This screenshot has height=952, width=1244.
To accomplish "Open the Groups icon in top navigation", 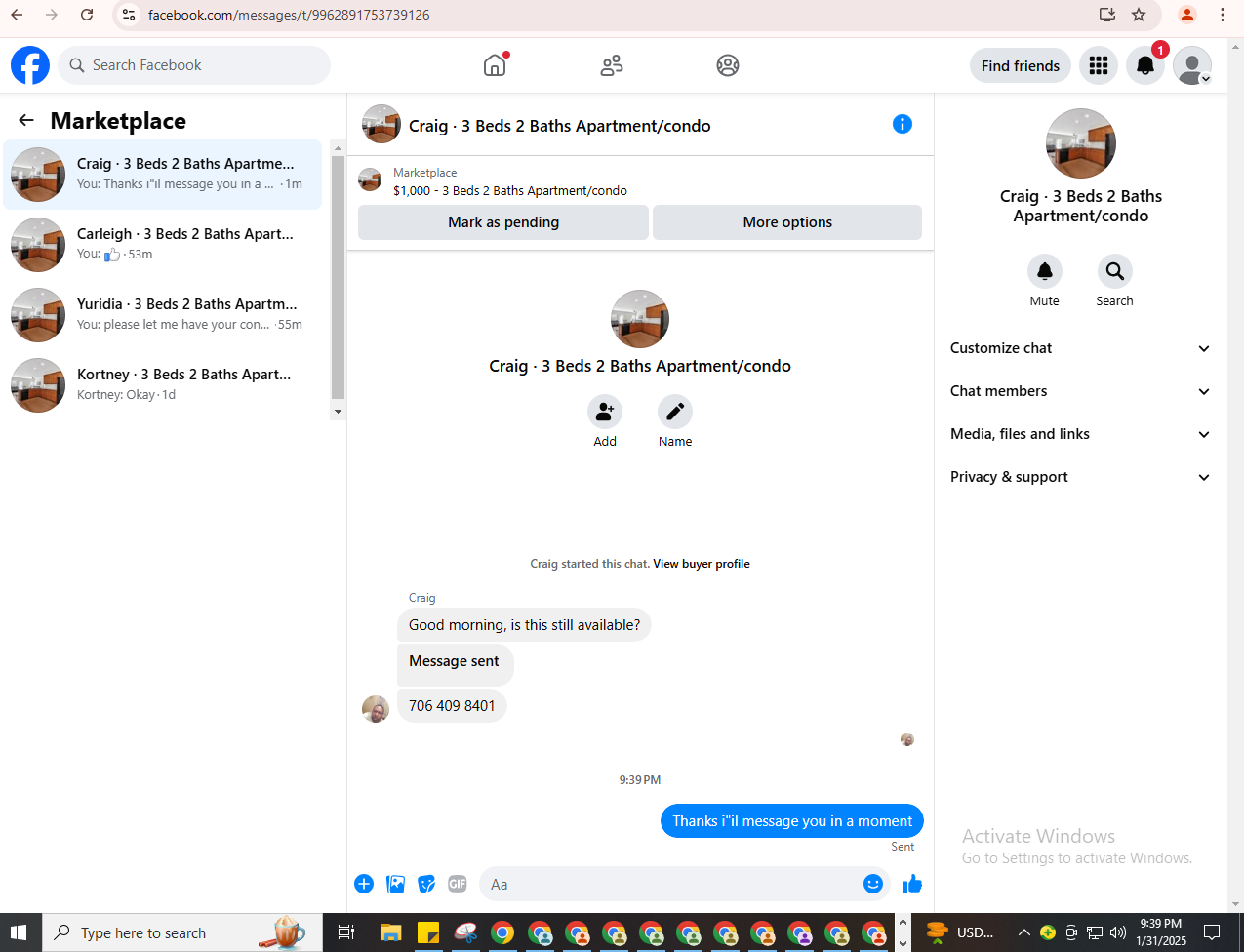I will [x=728, y=65].
